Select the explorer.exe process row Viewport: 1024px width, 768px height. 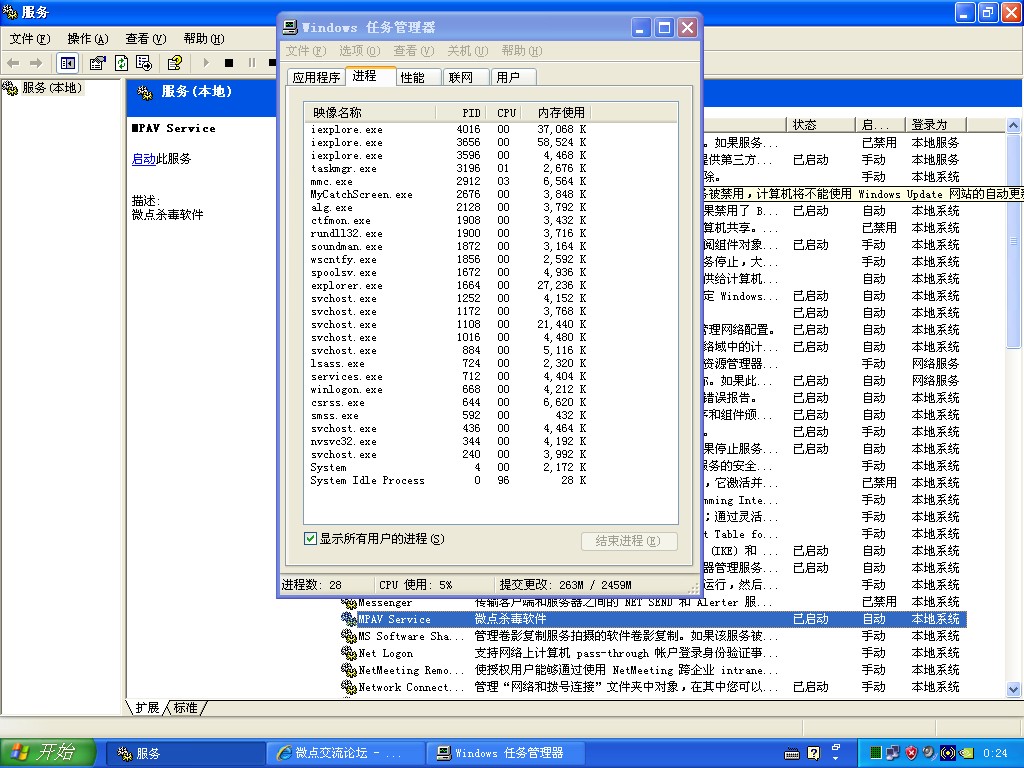(x=448, y=285)
